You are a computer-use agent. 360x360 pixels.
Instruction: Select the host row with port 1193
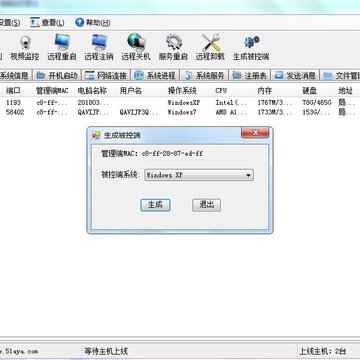(x=180, y=103)
